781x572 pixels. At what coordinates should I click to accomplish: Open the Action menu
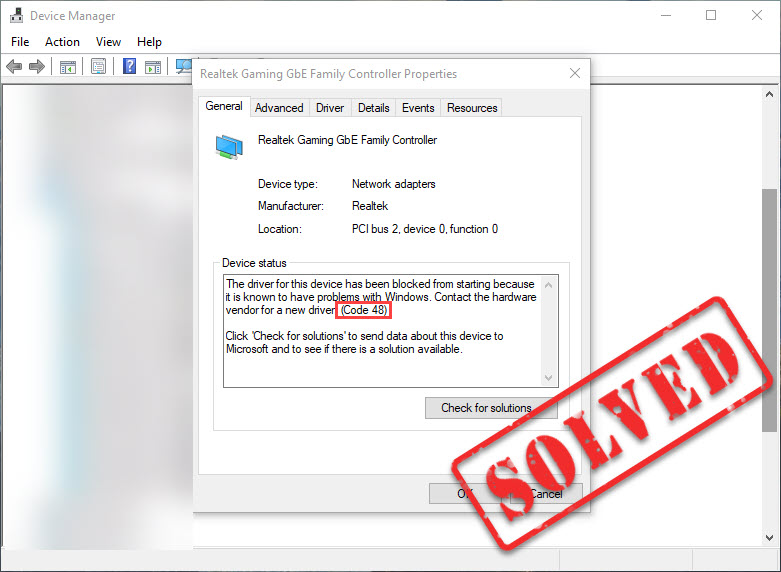click(62, 42)
